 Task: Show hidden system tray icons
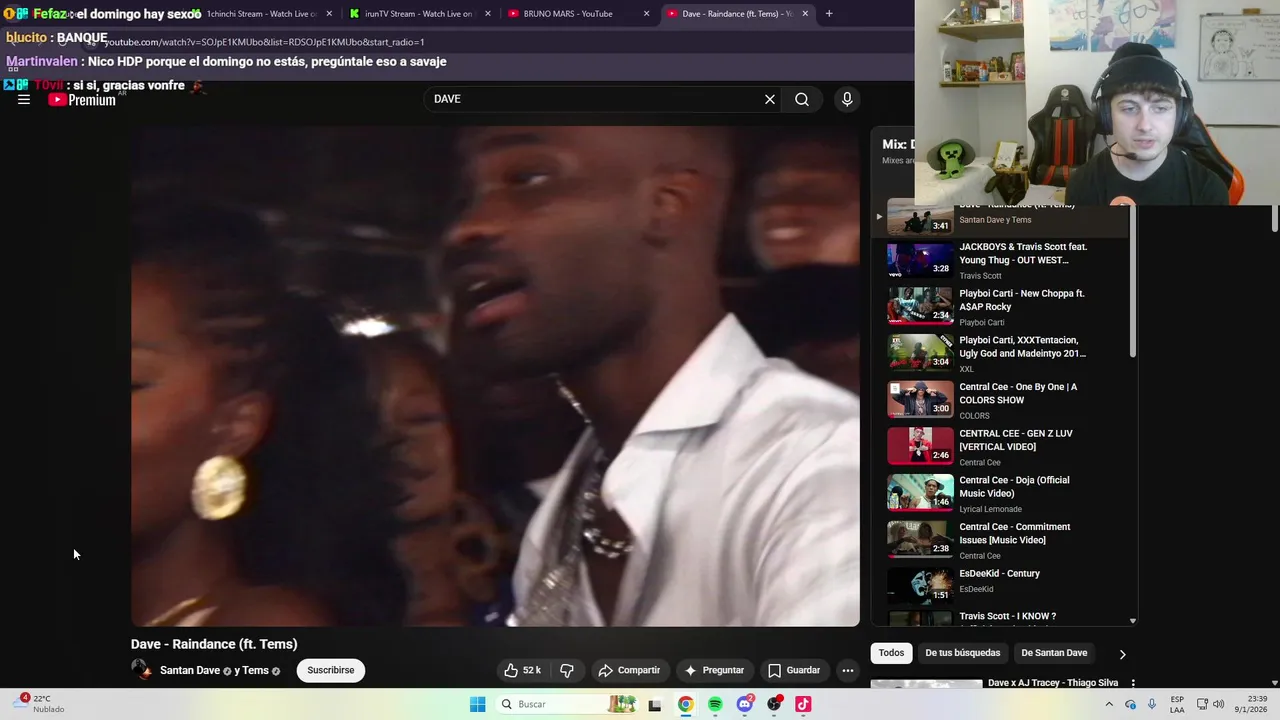point(1109,704)
